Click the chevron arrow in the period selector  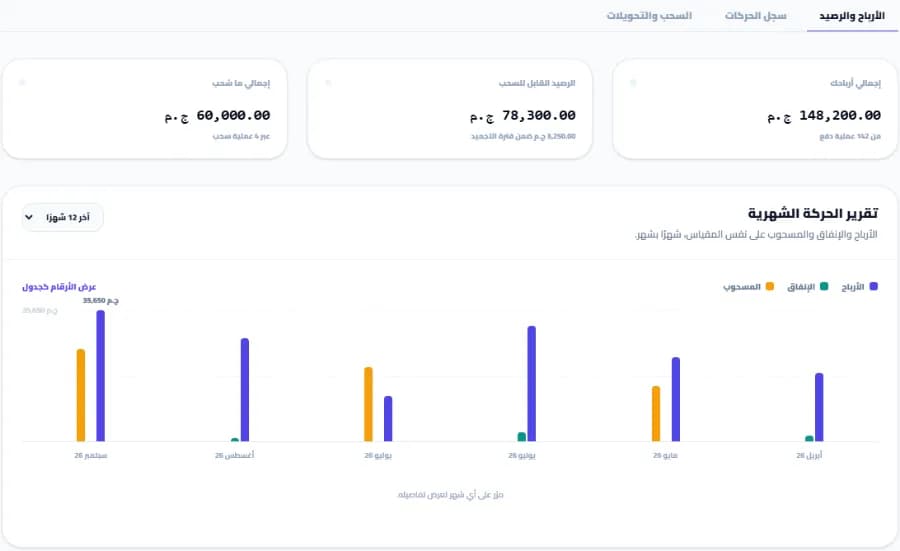pyautogui.click(x=29, y=218)
